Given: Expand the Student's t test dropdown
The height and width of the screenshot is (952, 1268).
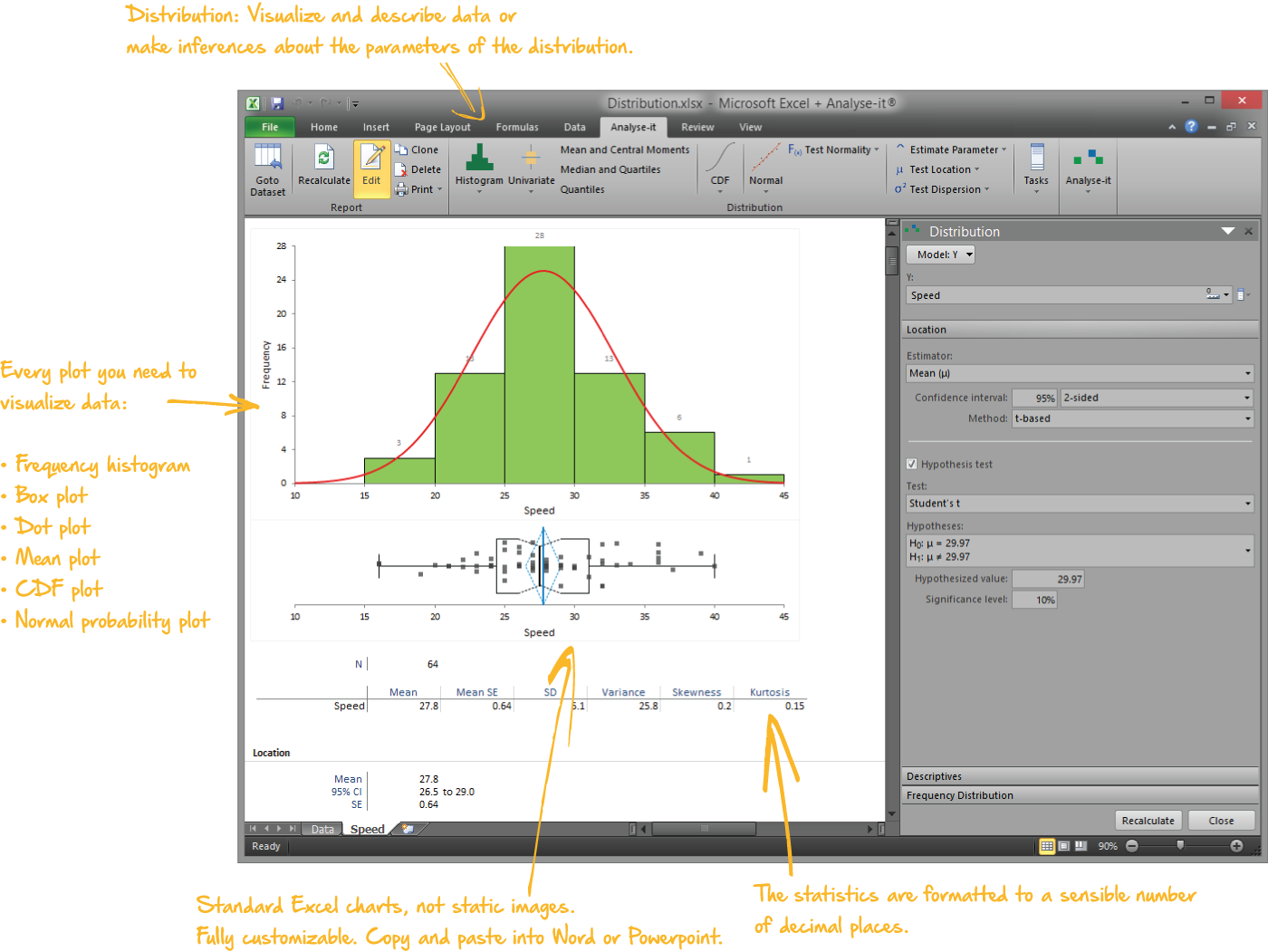Looking at the screenshot, I should coord(1080,503).
